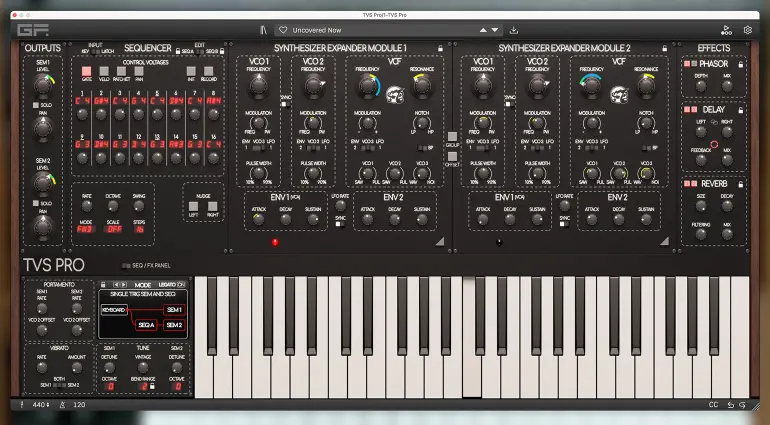Click the save preset download icon

(x=514, y=30)
